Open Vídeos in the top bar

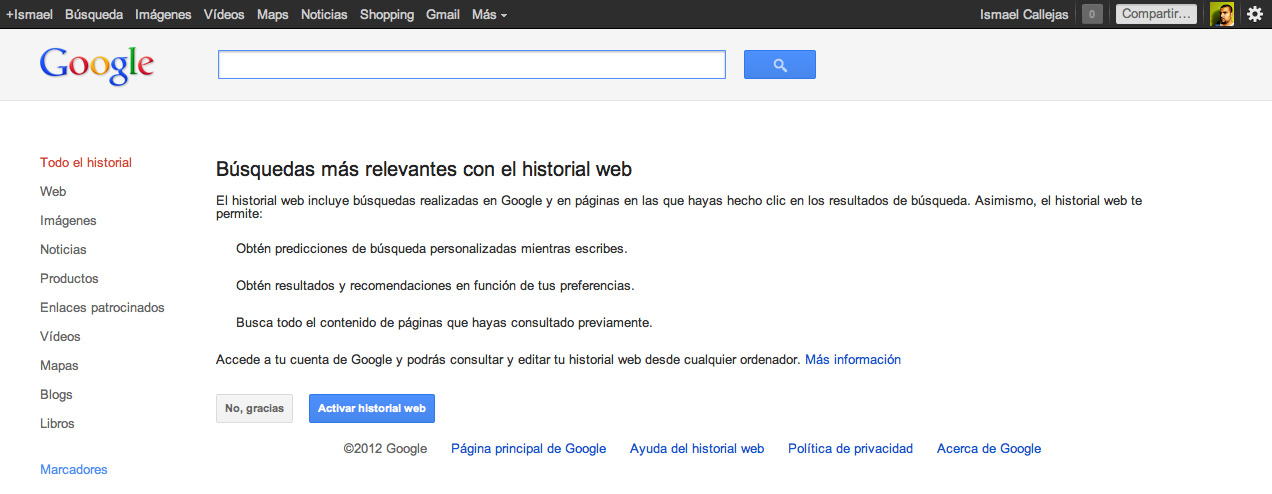pyautogui.click(x=224, y=15)
